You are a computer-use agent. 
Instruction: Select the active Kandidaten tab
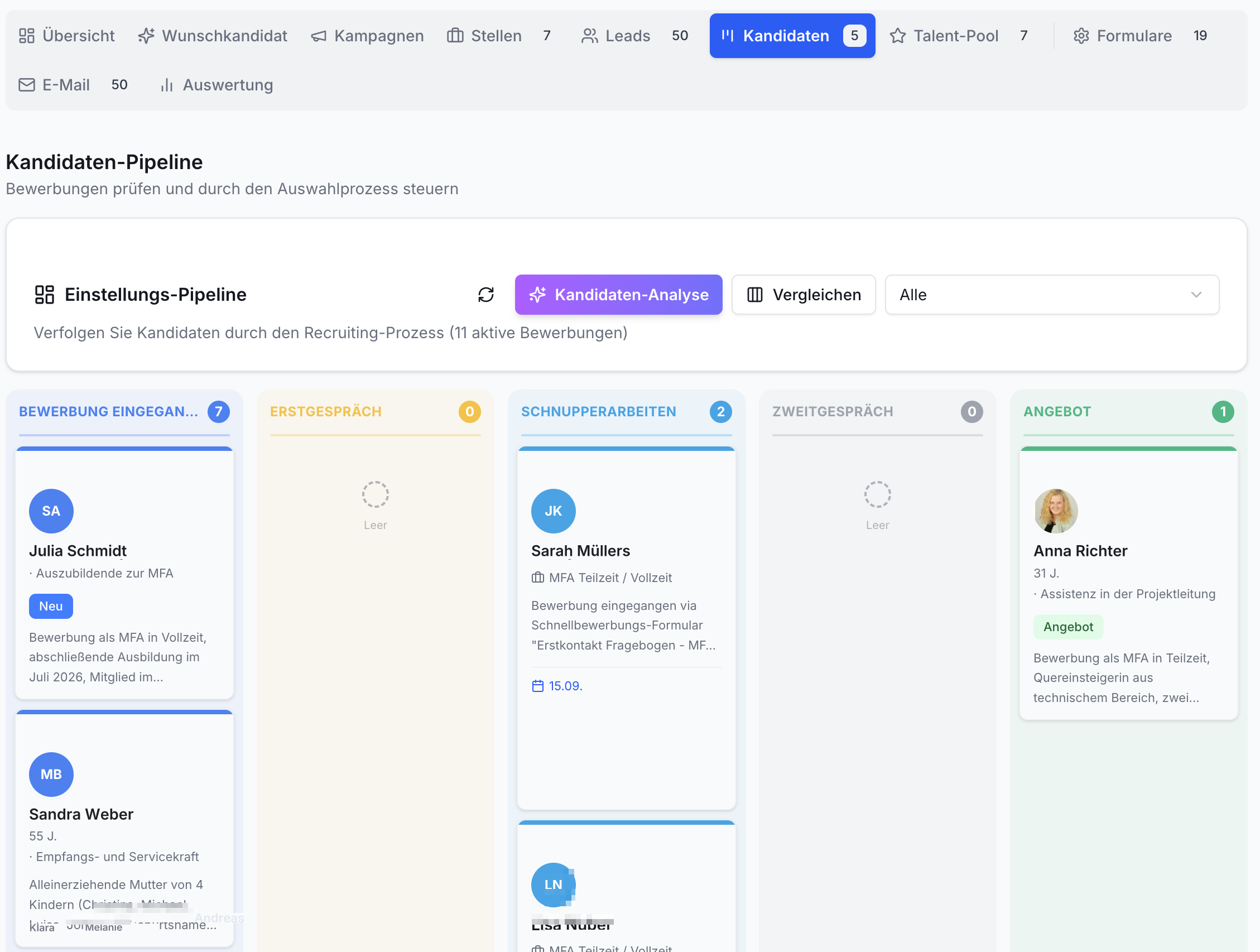pyautogui.click(x=792, y=35)
